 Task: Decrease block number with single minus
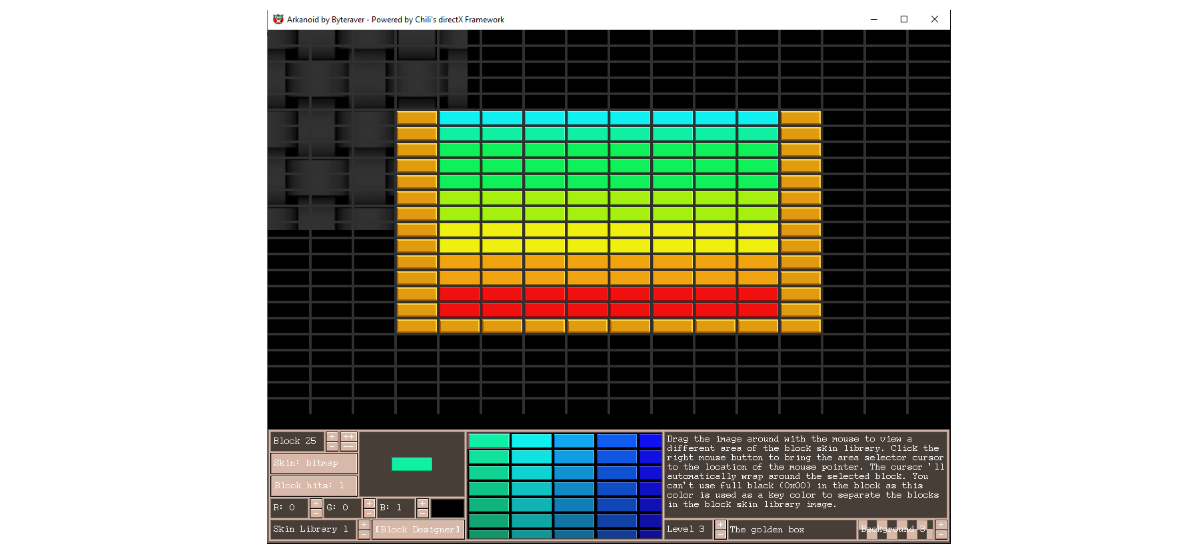tap(332, 447)
